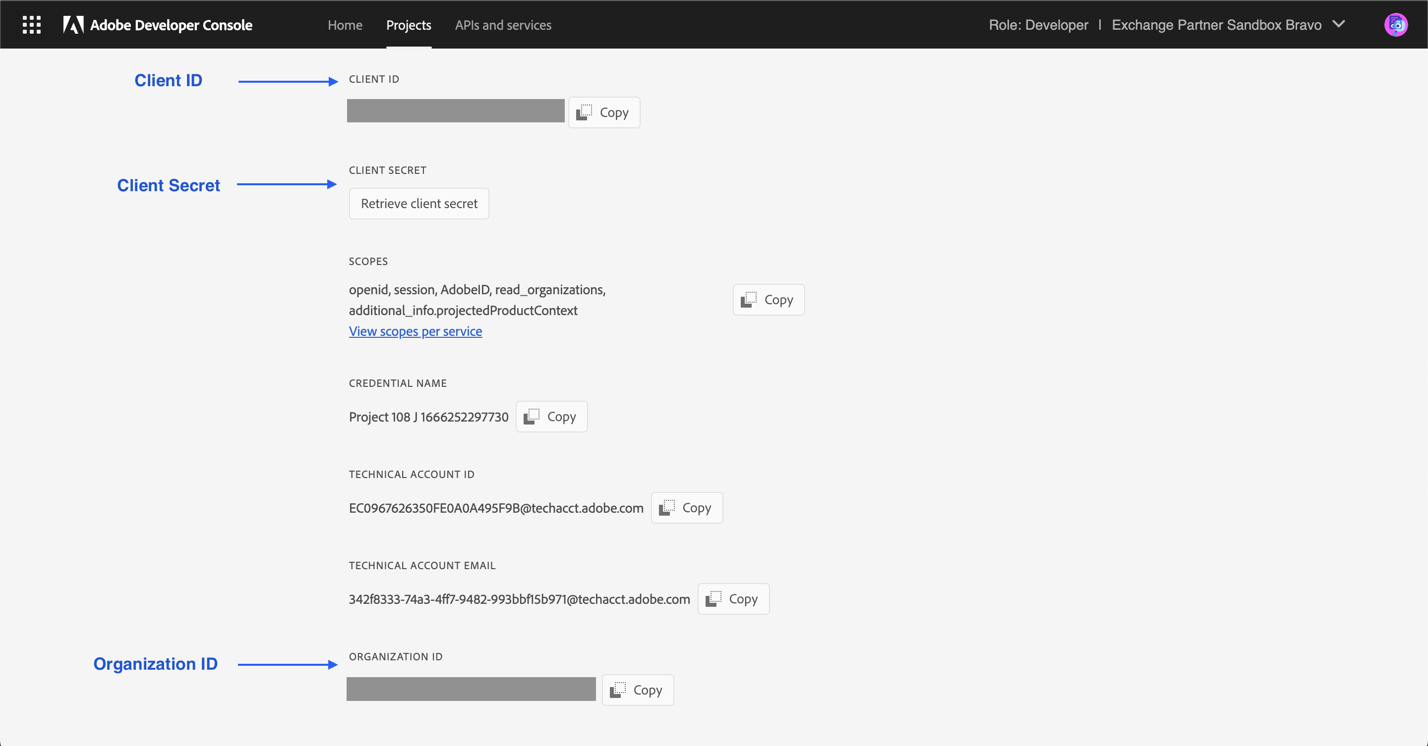The height and width of the screenshot is (746, 1428).
Task: Click Retrieve client secret
Action: click(418, 203)
